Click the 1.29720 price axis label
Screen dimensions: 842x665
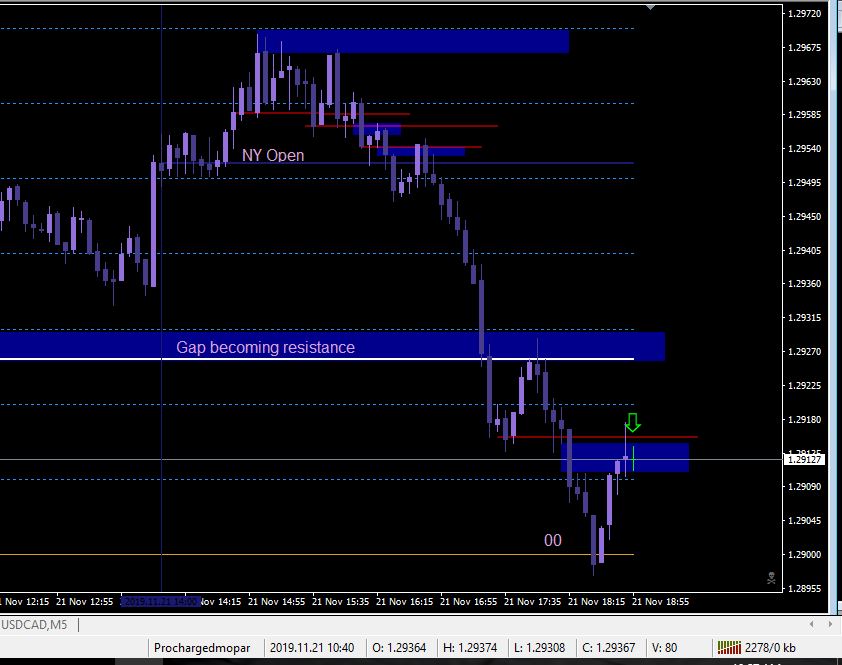pyautogui.click(x=804, y=13)
